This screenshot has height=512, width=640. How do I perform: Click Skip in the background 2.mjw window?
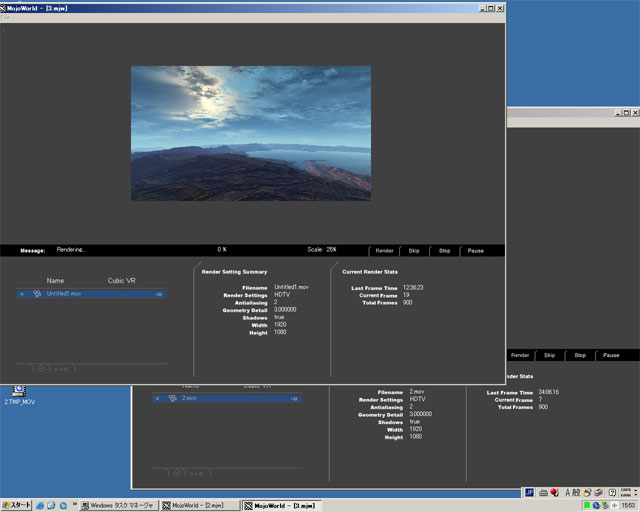[549, 355]
